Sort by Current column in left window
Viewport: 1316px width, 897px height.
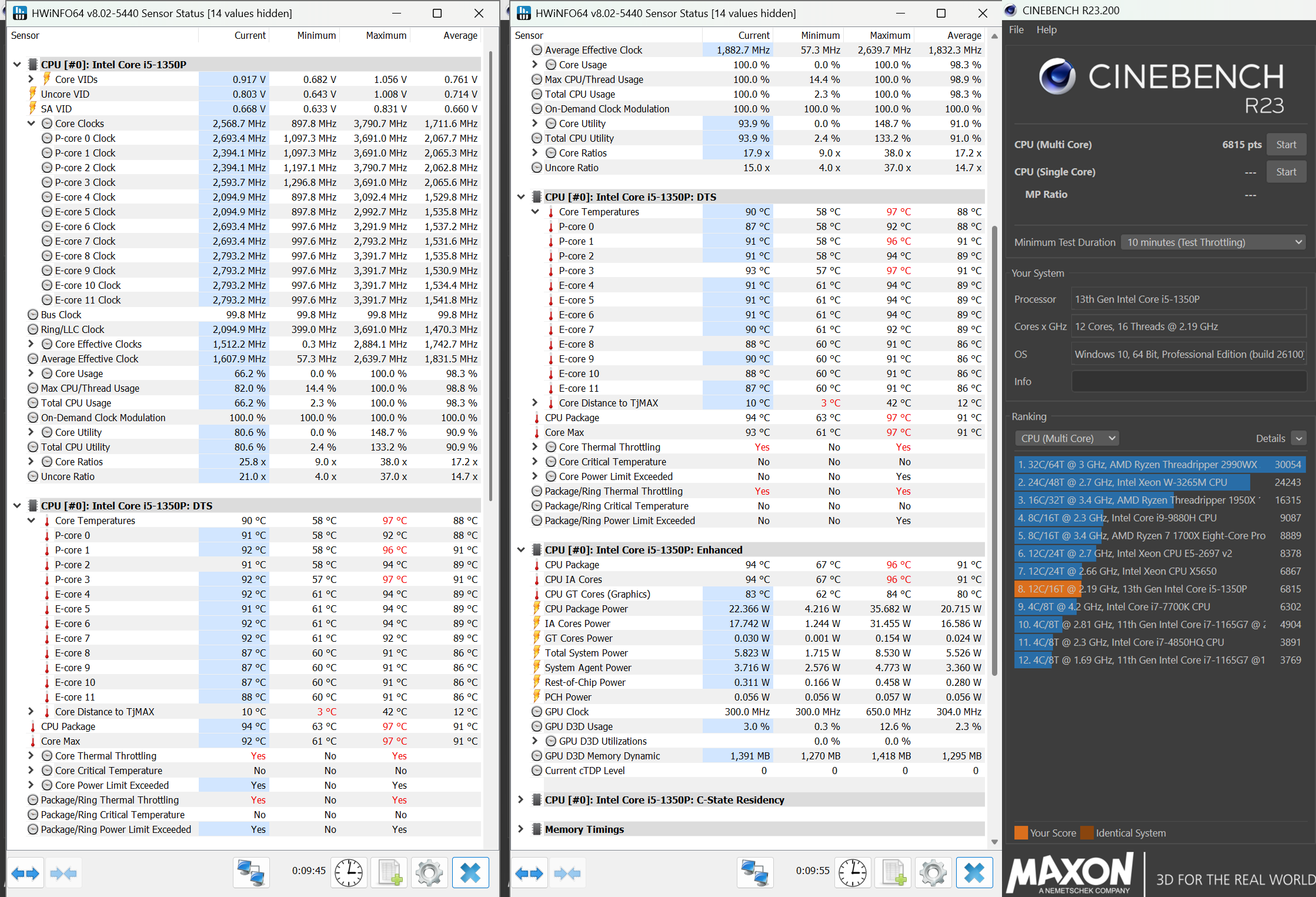[x=250, y=35]
